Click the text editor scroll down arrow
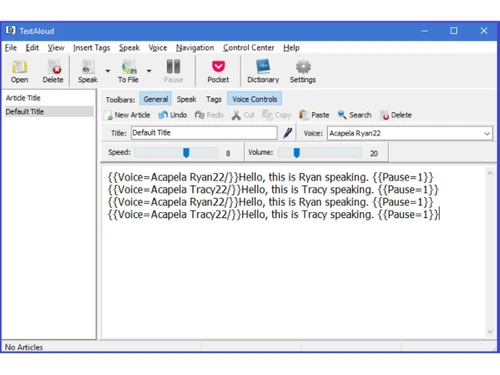 [490, 332]
